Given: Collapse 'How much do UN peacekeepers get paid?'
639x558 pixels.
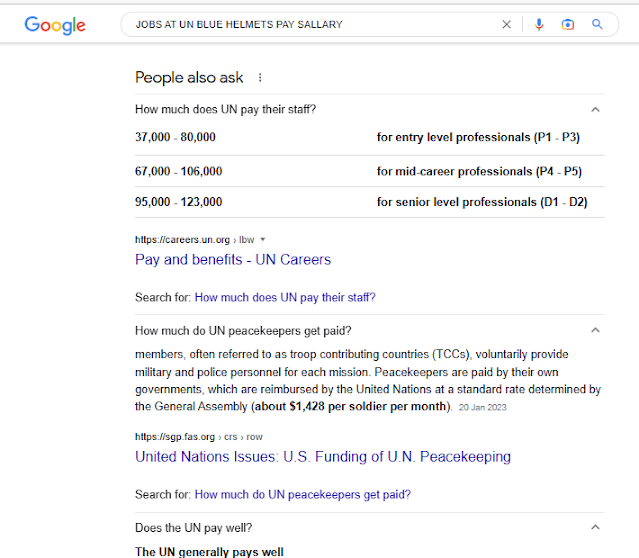Looking at the screenshot, I should click(595, 330).
